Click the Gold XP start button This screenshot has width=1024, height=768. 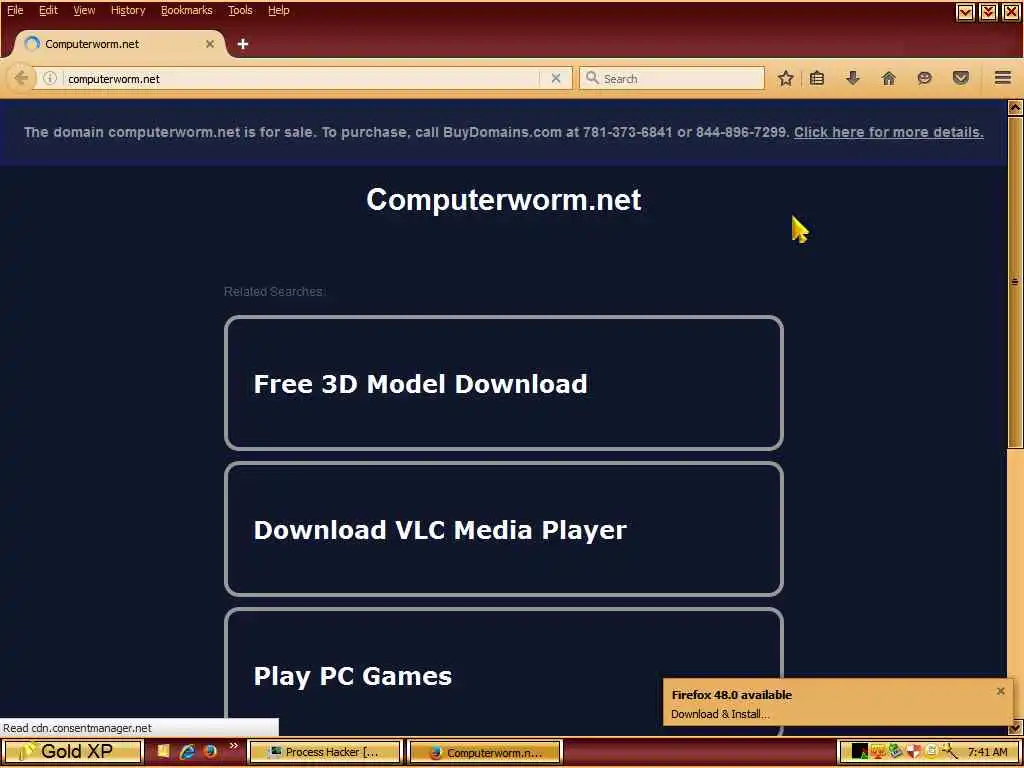click(x=72, y=752)
